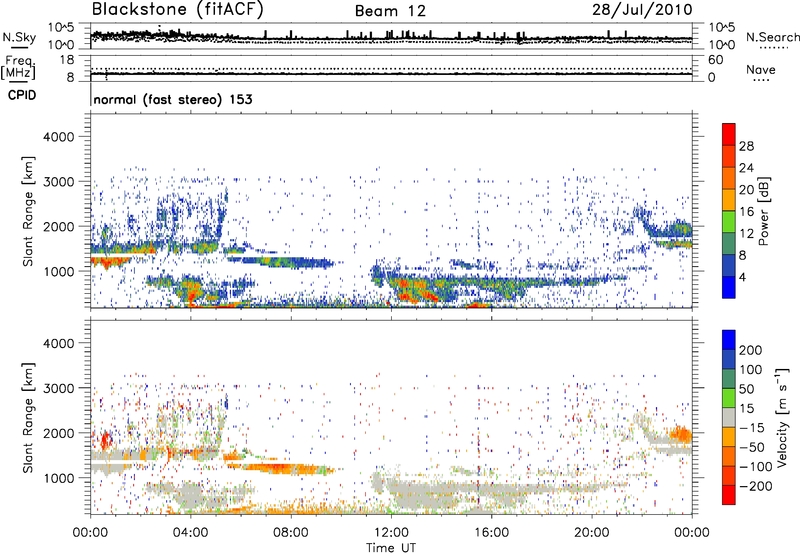The height and width of the screenshot is (554, 800).
Task: Select the Beam 12 heading
Action: 390,11
